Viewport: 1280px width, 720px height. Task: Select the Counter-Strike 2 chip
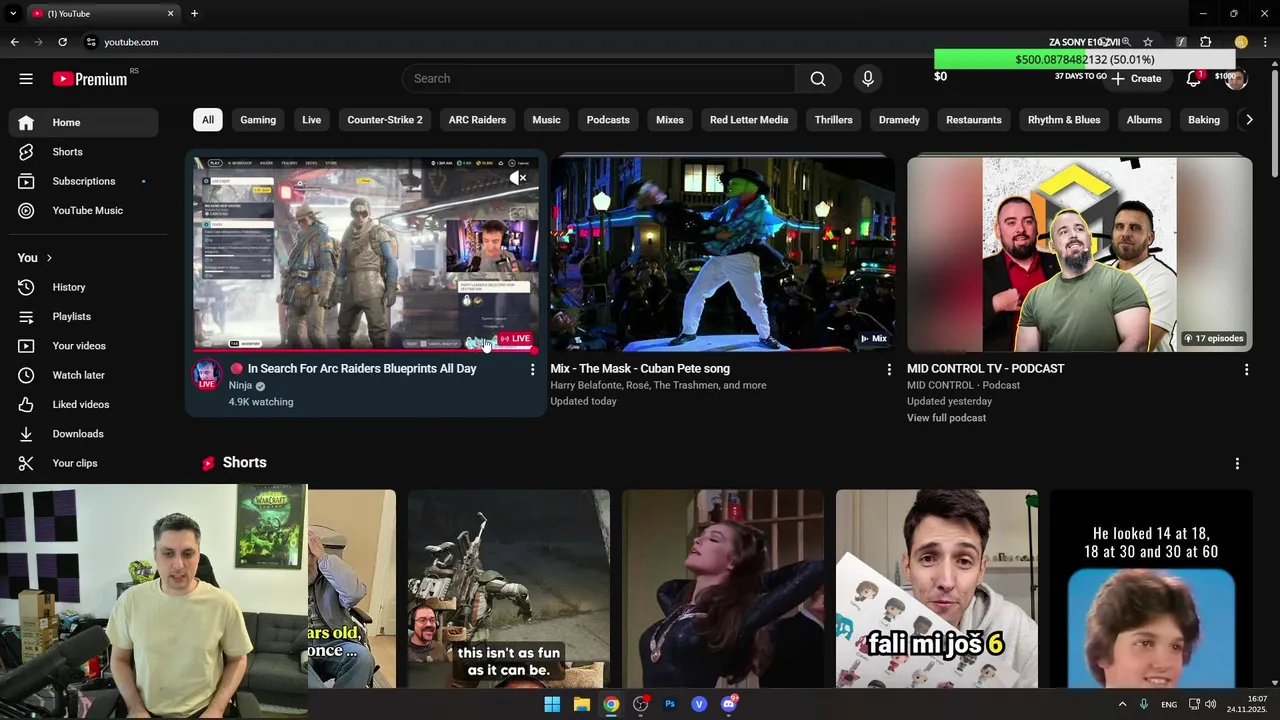385,120
